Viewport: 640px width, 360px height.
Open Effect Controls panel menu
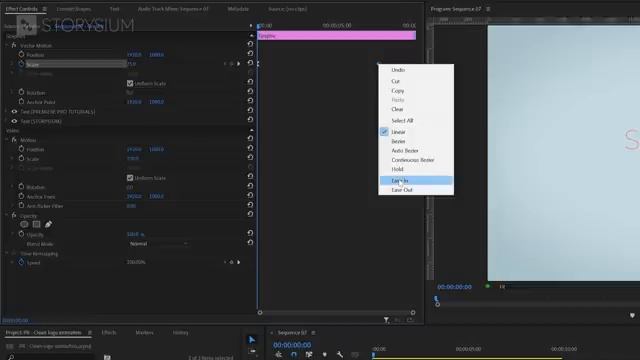44,9
